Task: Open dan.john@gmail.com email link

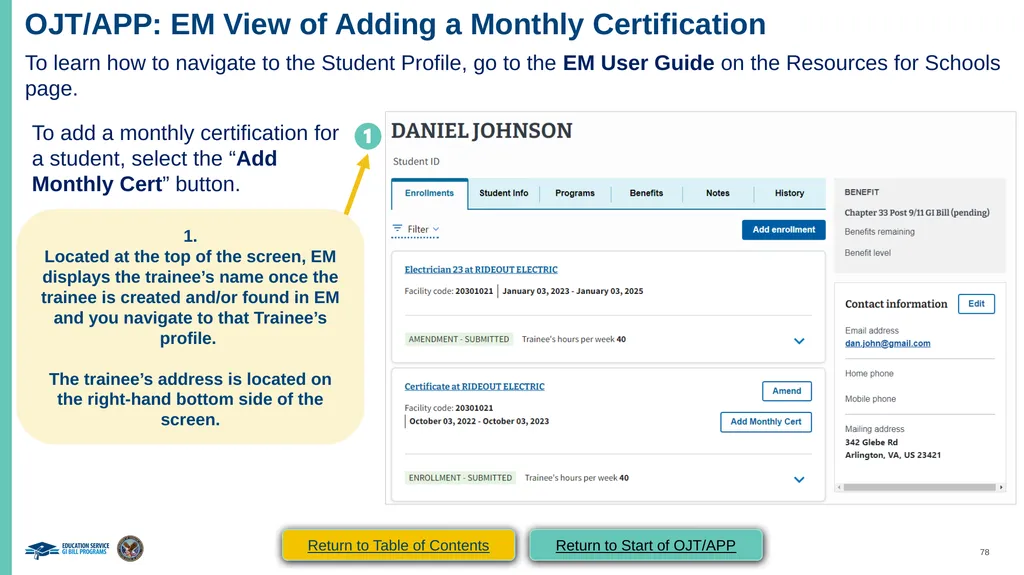Action: [x=888, y=343]
